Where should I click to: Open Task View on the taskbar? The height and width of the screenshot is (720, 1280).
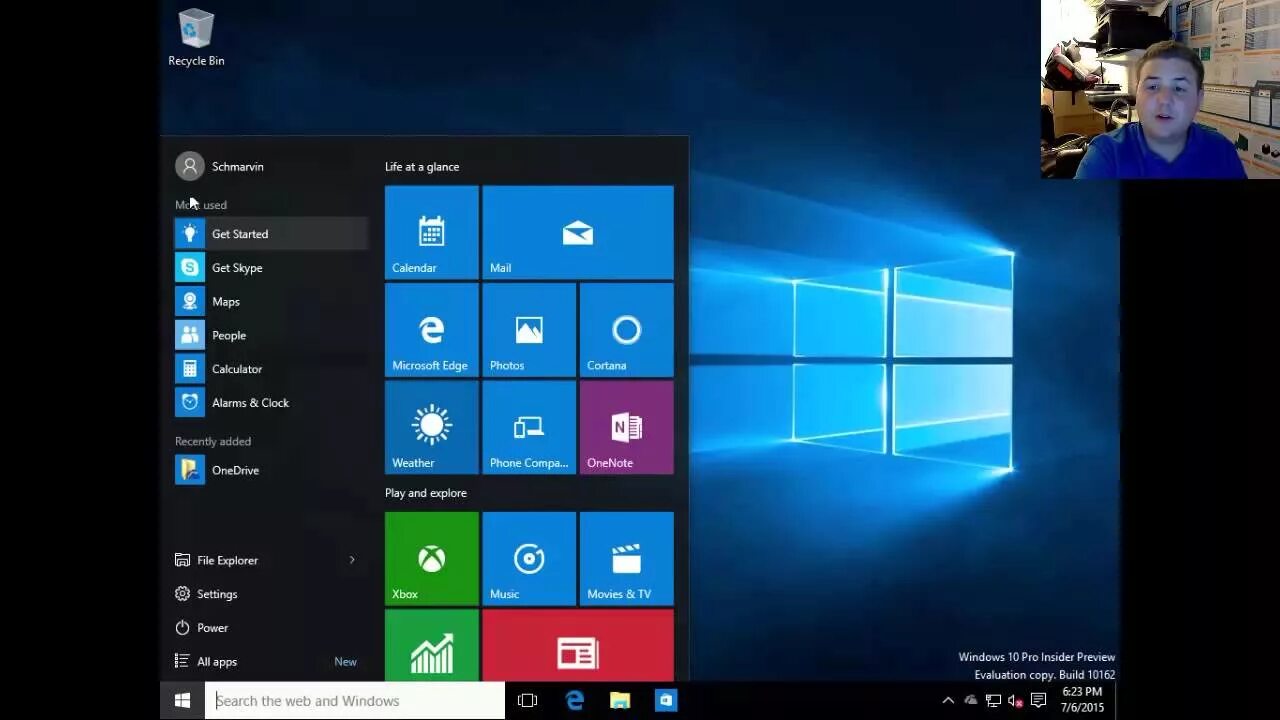[527, 701]
